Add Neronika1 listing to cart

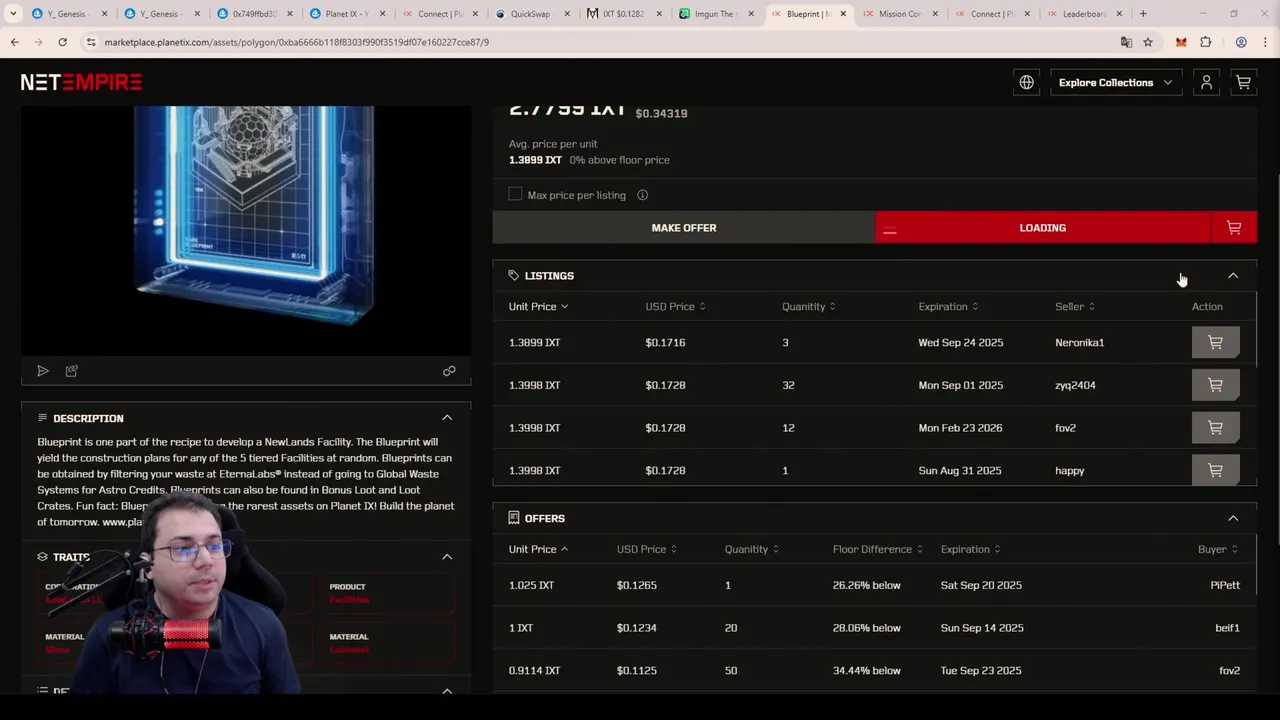[x=1215, y=342]
